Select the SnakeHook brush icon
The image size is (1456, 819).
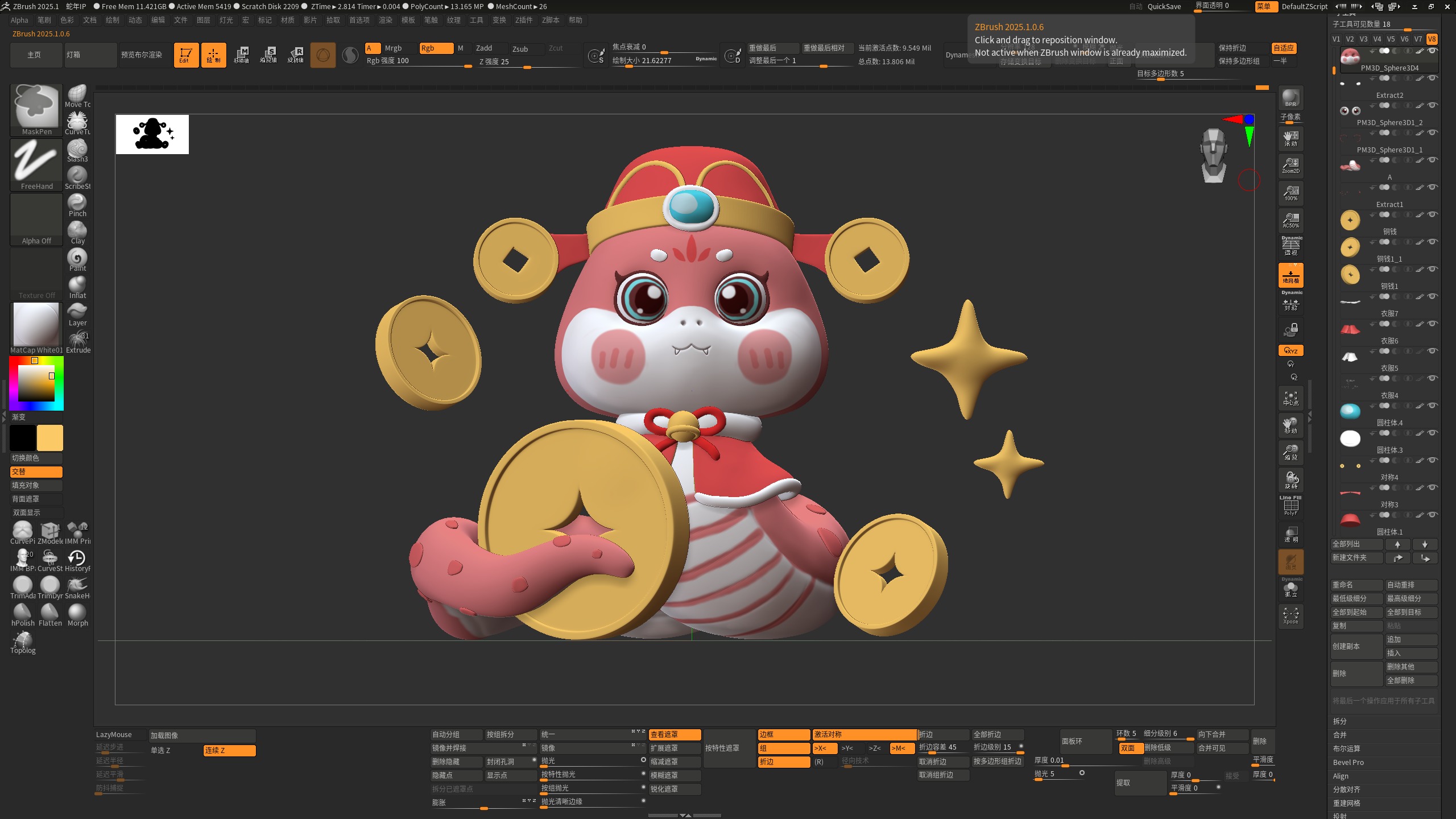pyautogui.click(x=77, y=588)
